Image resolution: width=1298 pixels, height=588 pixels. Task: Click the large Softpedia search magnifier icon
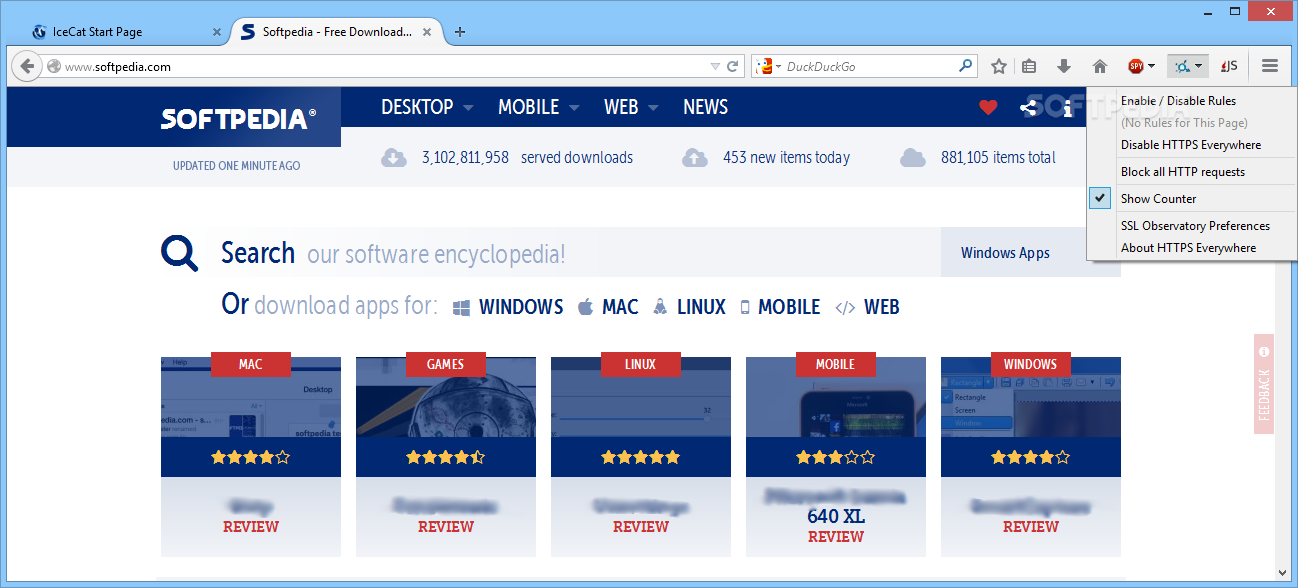179,253
